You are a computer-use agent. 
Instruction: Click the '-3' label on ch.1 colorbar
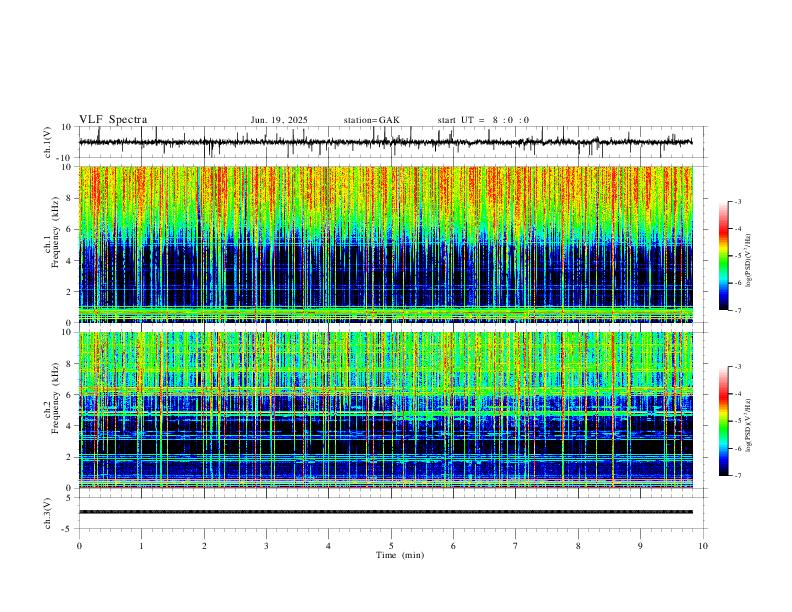click(x=737, y=201)
